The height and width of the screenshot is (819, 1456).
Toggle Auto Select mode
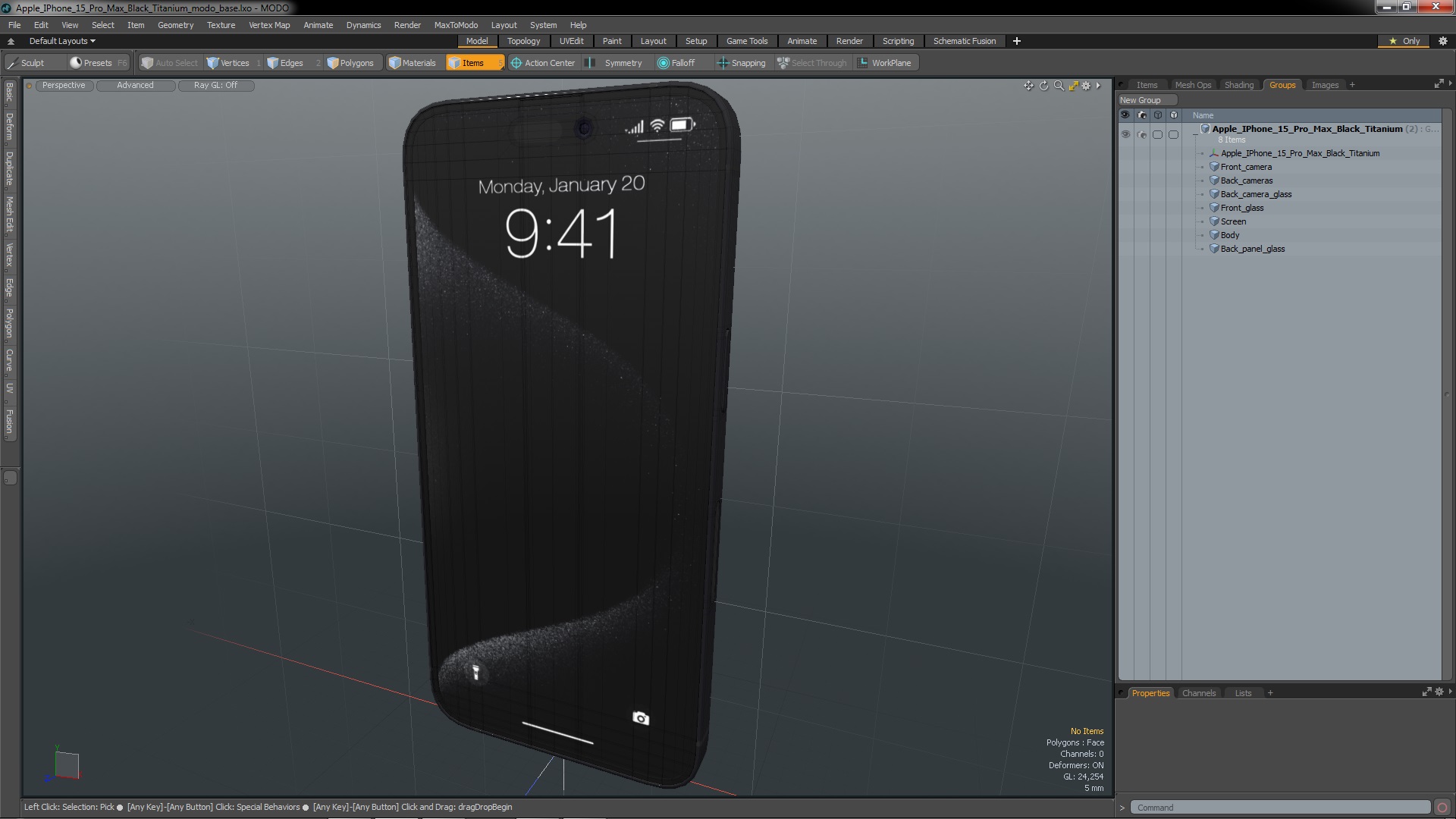pos(170,63)
